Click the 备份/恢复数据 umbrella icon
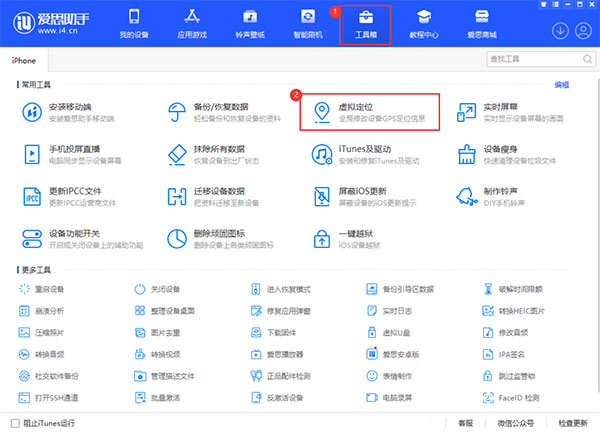Image resolution: width=600 pixels, height=433 pixels. 177,112
